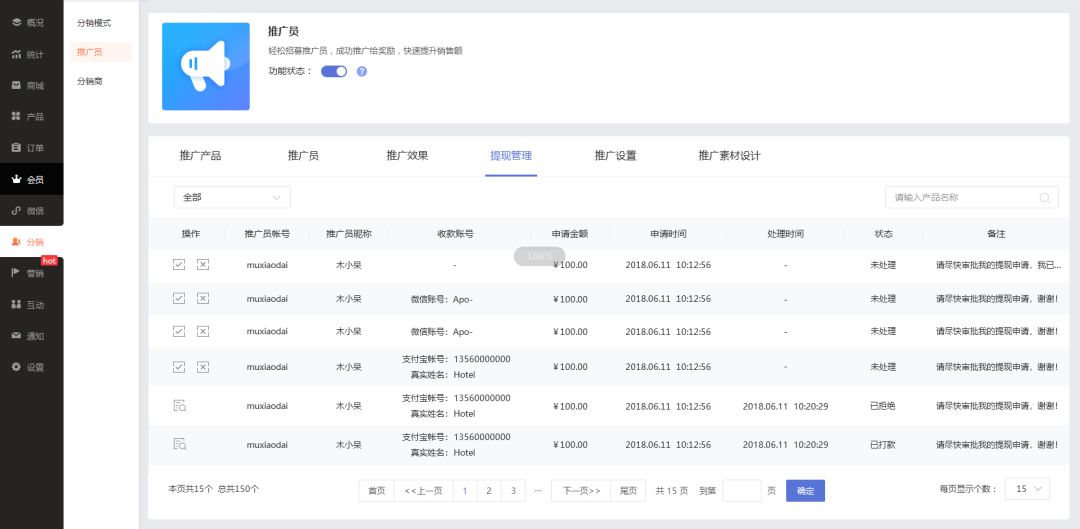Go to 商城 mall sidebar item
This screenshot has height=529, width=1080.
click(x=28, y=85)
